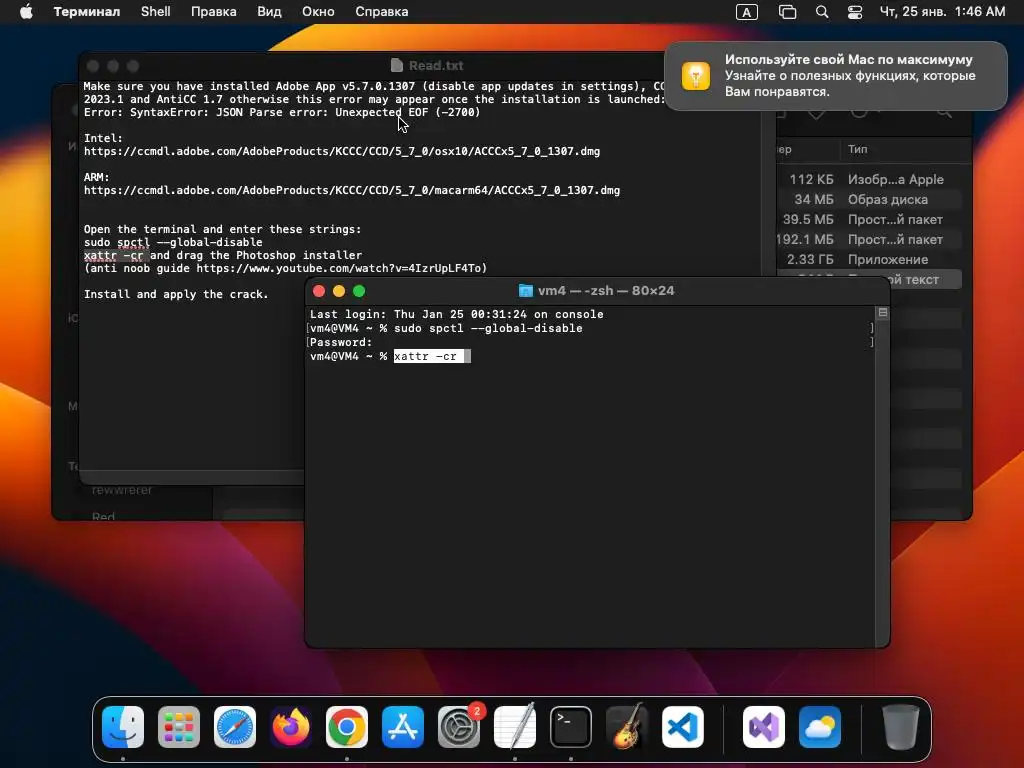Open the Trash in the Dock
Image resolution: width=1024 pixels, height=768 pixels.
tap(901, 727)
